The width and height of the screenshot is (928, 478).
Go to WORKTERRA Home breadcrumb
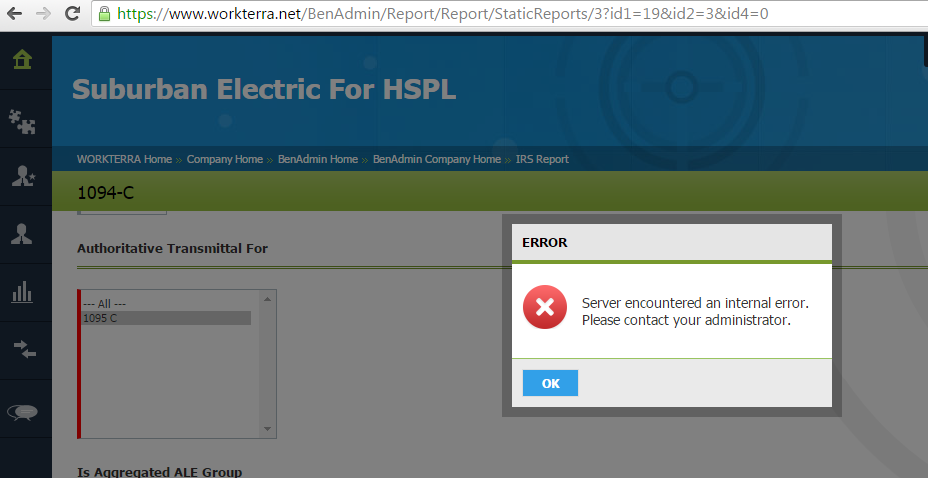(x=124, y=159)
